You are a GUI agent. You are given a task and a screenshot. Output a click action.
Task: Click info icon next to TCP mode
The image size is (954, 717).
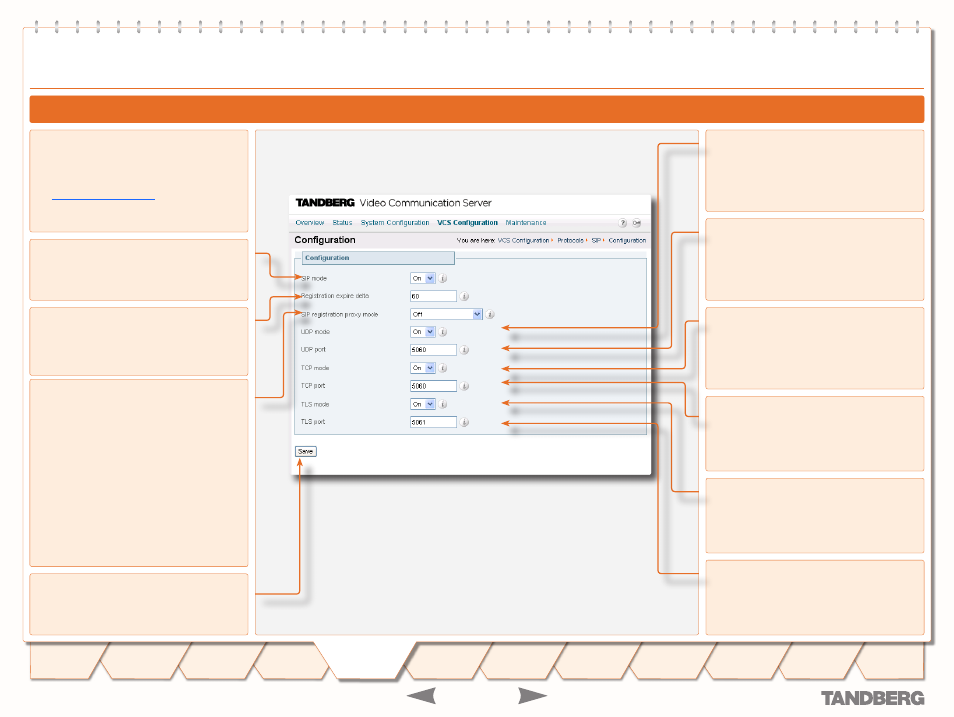tap(444, 368)
